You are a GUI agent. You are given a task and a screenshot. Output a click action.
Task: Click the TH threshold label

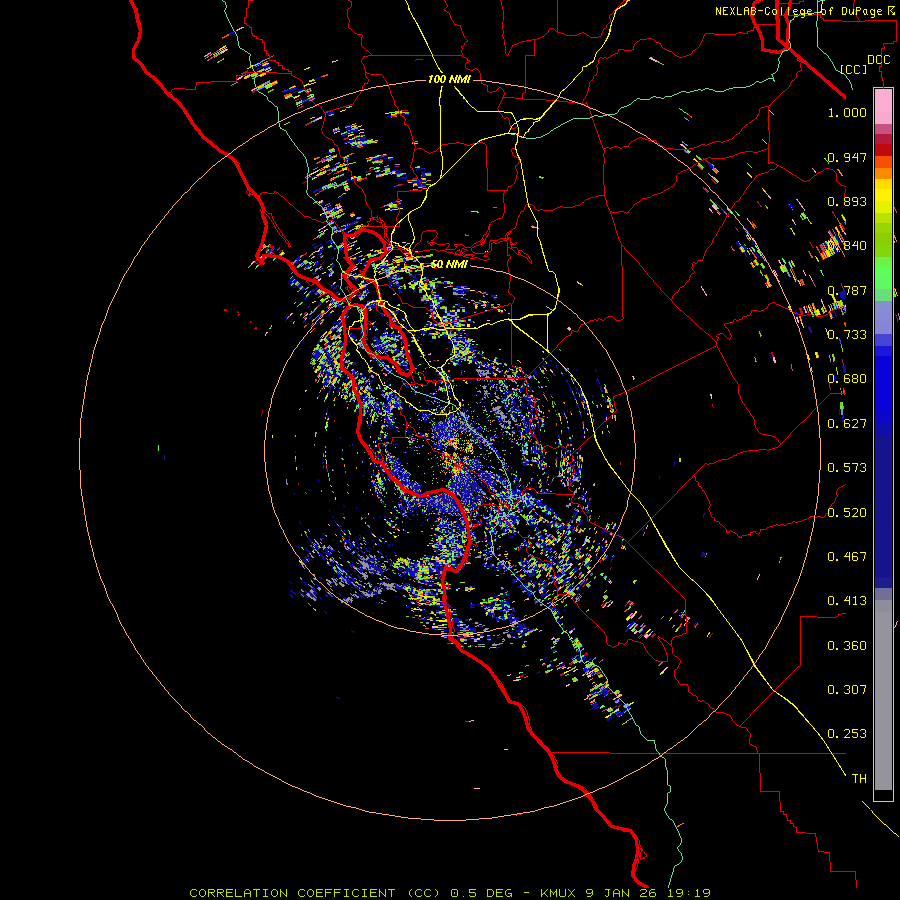tap(859, 779)
